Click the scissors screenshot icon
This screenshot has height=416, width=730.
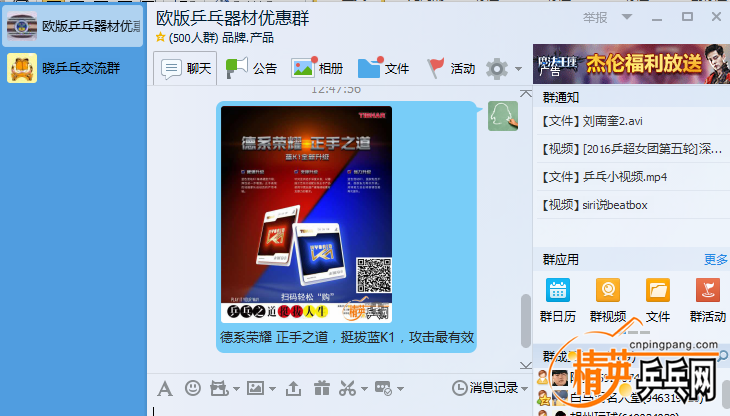tap(347, 388)
